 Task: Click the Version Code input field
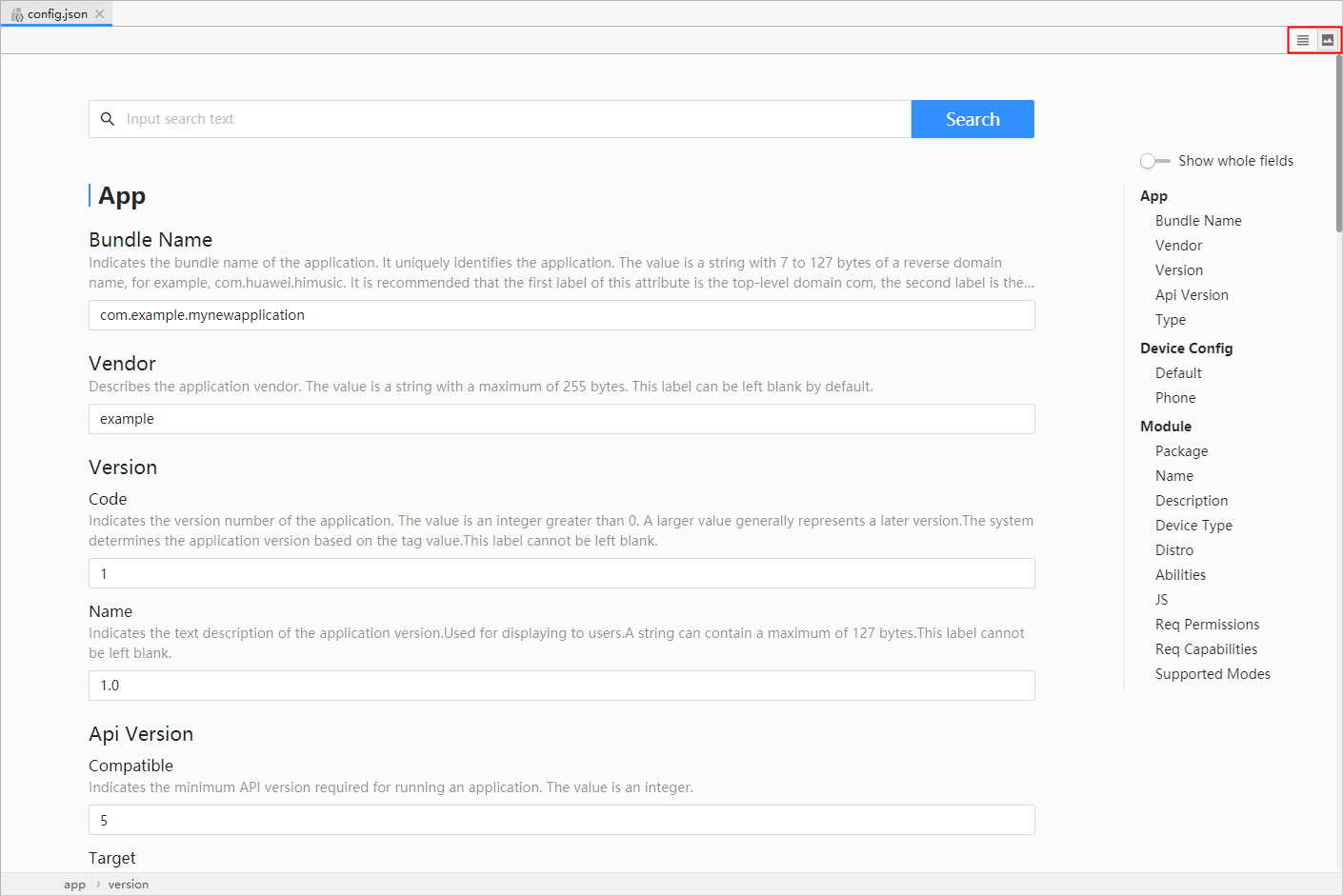(x=561, y=574)
